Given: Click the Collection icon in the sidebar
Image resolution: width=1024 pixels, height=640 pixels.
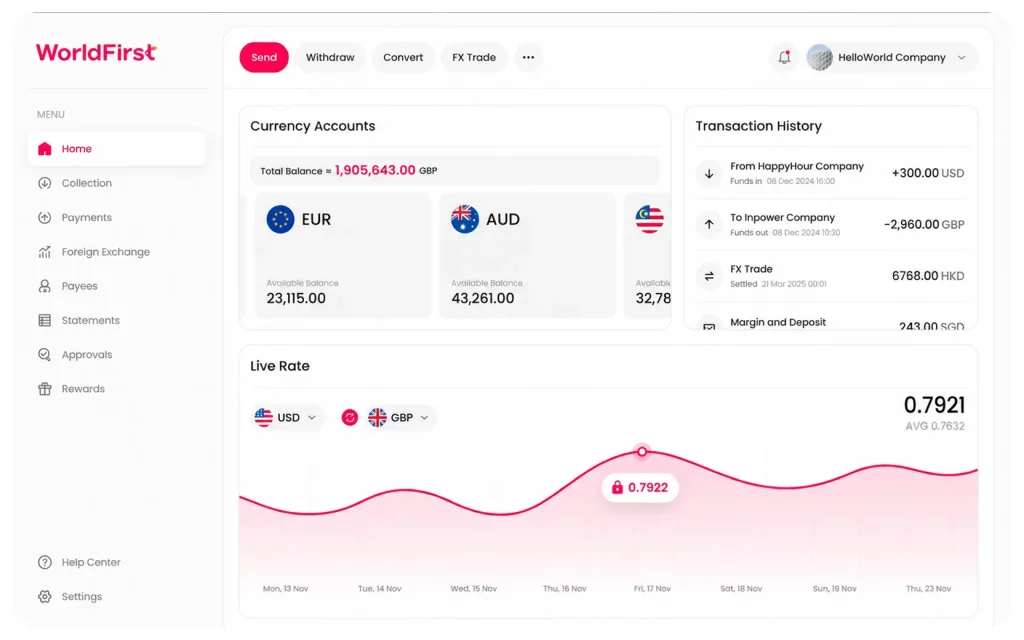Looking at the screenshot, I should click(44, 183).
